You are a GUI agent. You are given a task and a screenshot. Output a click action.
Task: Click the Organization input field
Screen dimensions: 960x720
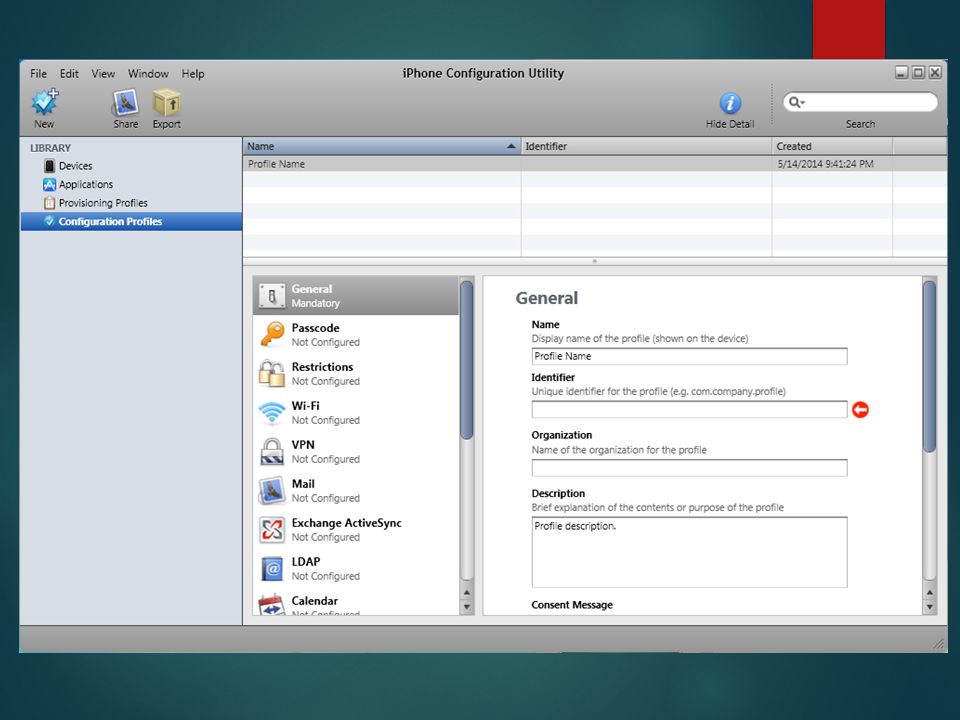(689, 468)
